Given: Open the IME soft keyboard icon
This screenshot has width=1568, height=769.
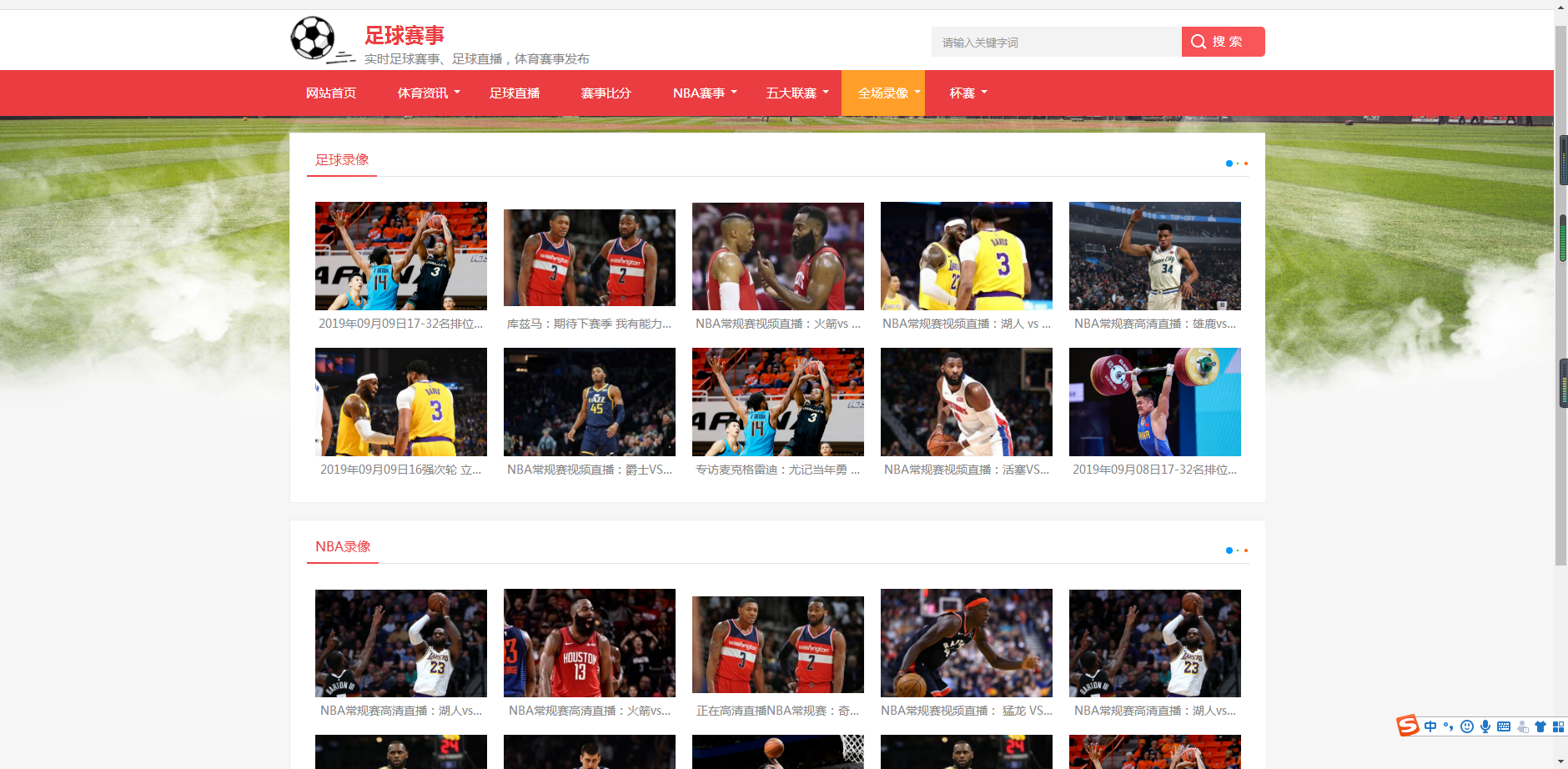Looking at the screenshot, I should tap(1504, 726).
